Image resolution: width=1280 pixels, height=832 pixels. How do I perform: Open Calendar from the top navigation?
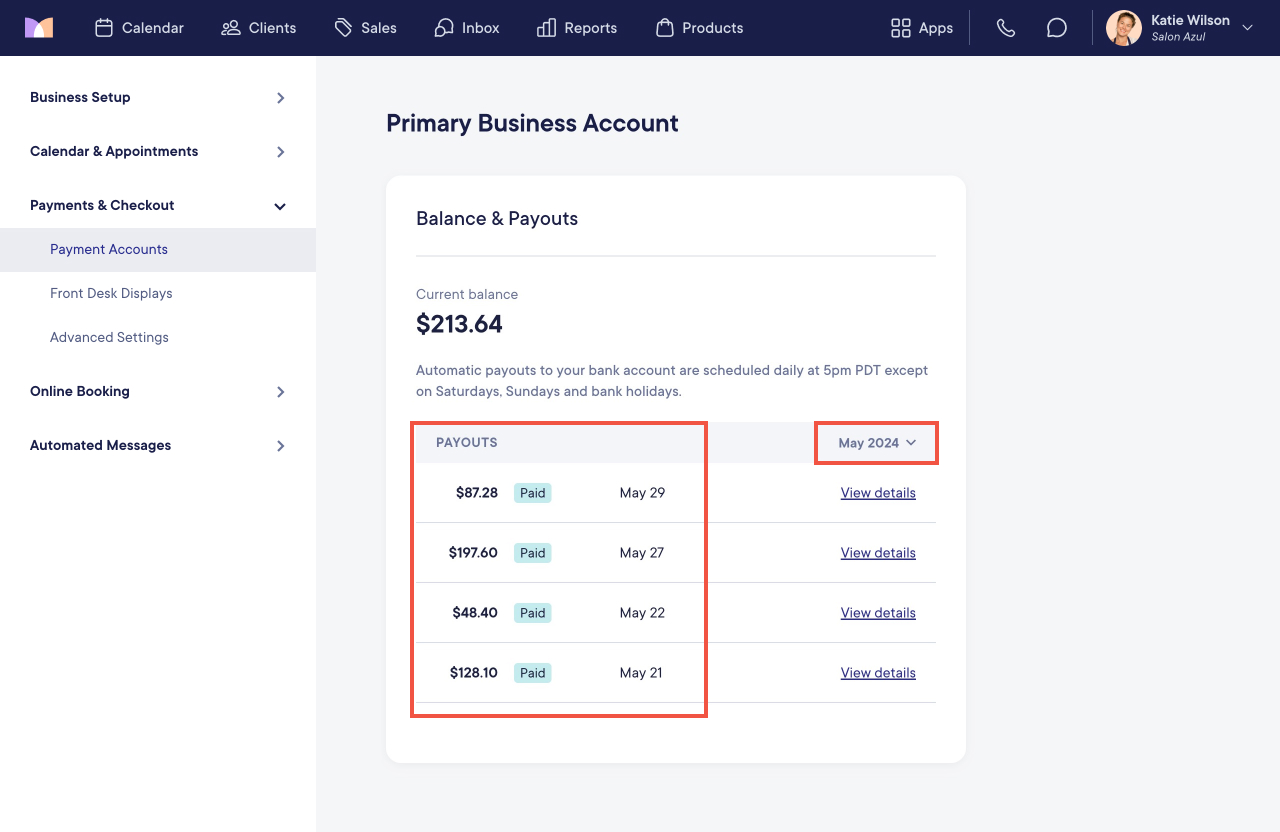[139, 28]
